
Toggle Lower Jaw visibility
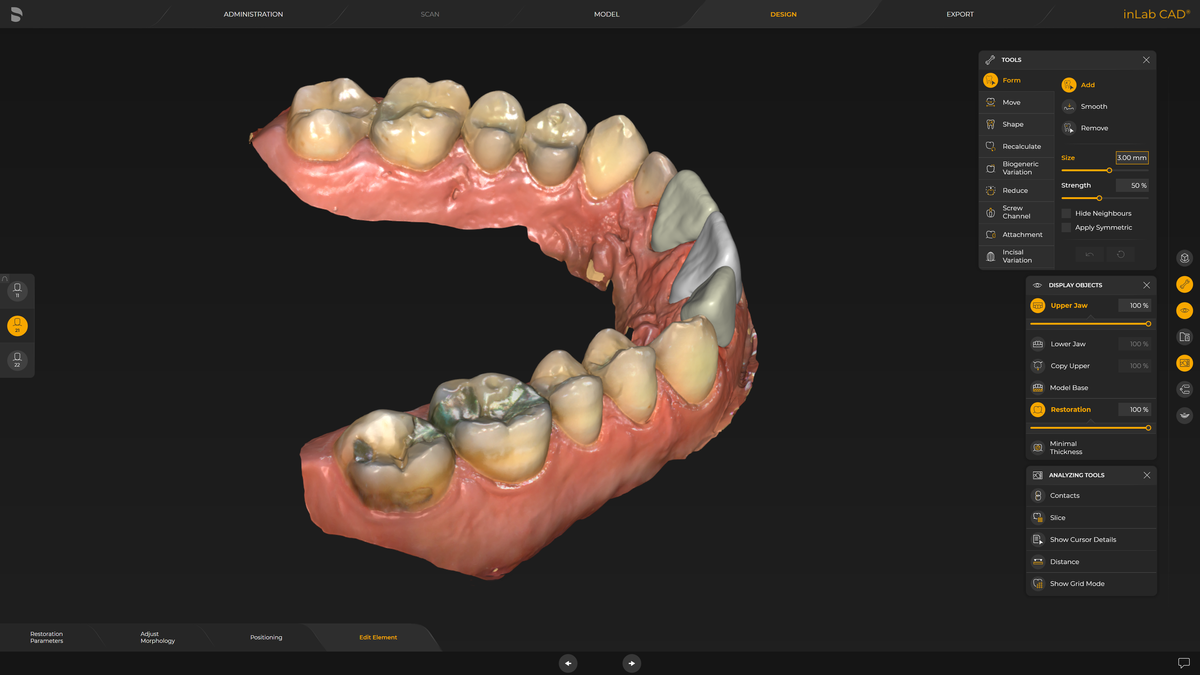[1038, 344]
